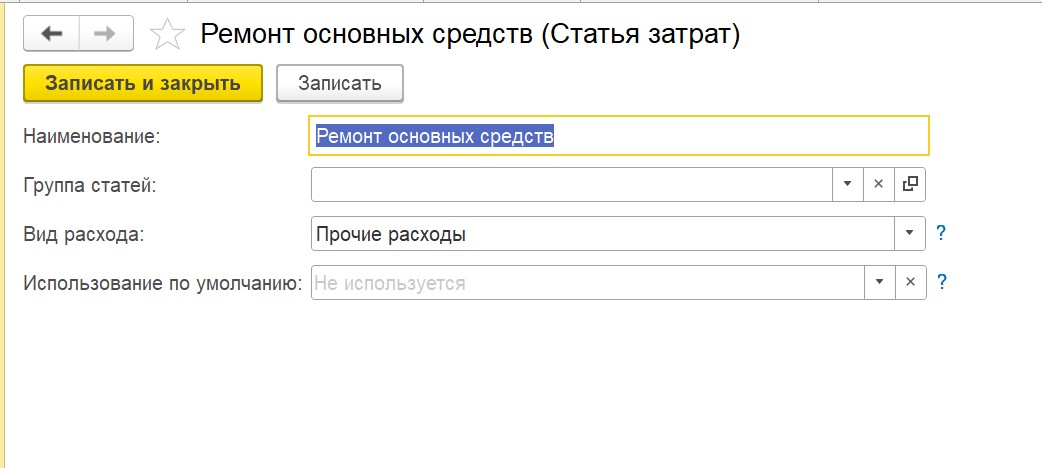Viewport: 1042px width, 468px height.
Task: Open the Вид расхода dropdown arrow
Action: [910, 233]
